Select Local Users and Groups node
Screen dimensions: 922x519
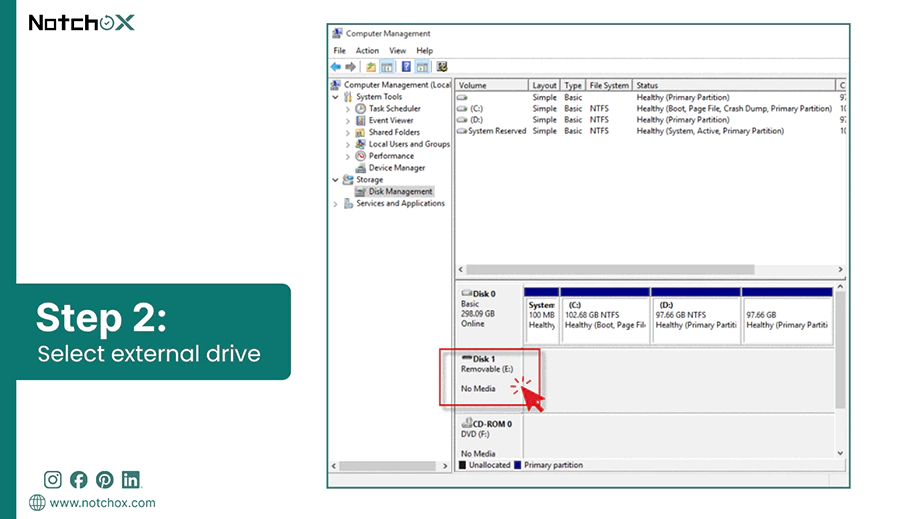point(409,144)
